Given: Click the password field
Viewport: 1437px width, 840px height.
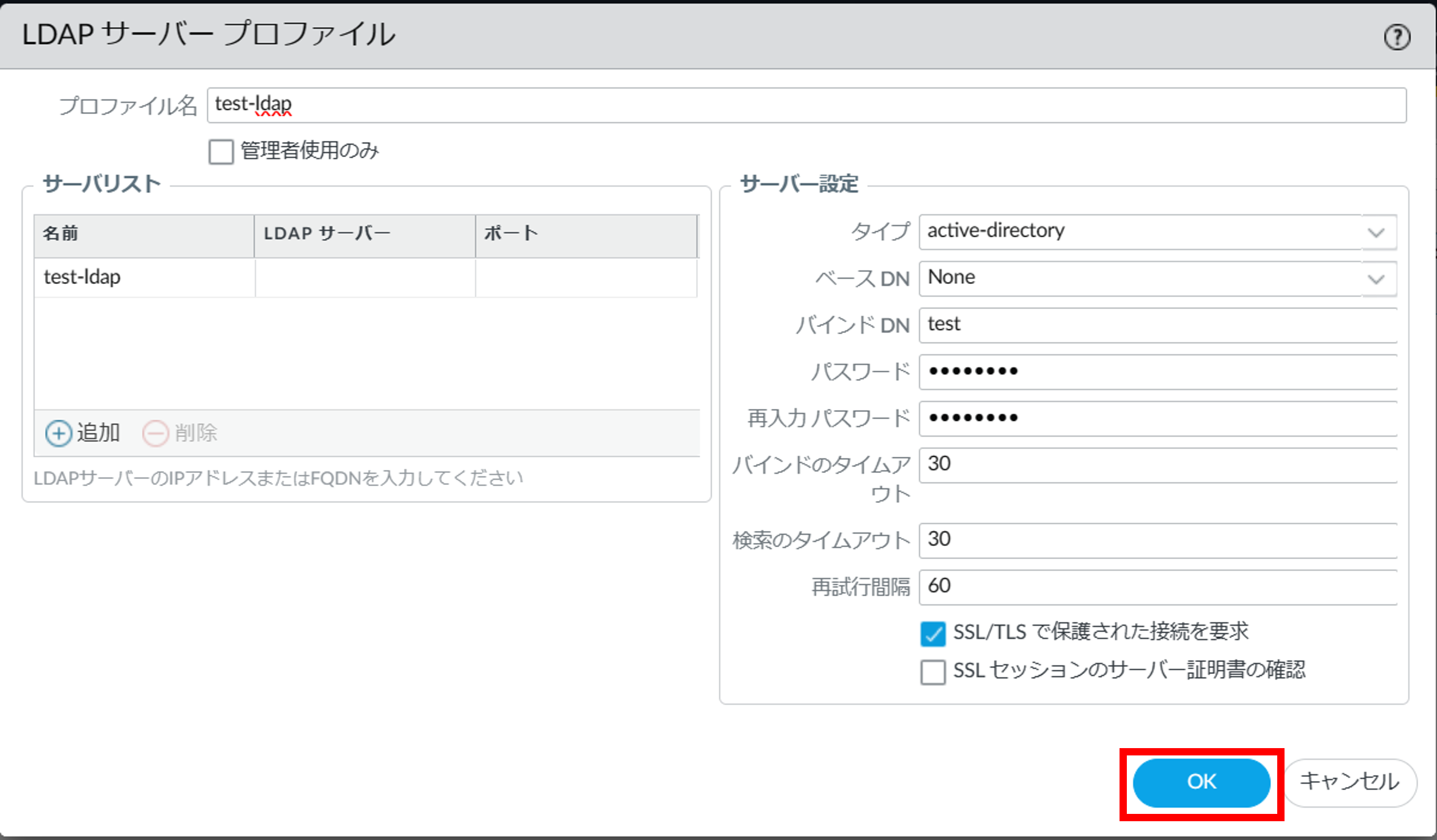Looking at the screenshot, I should point(1158,372).
